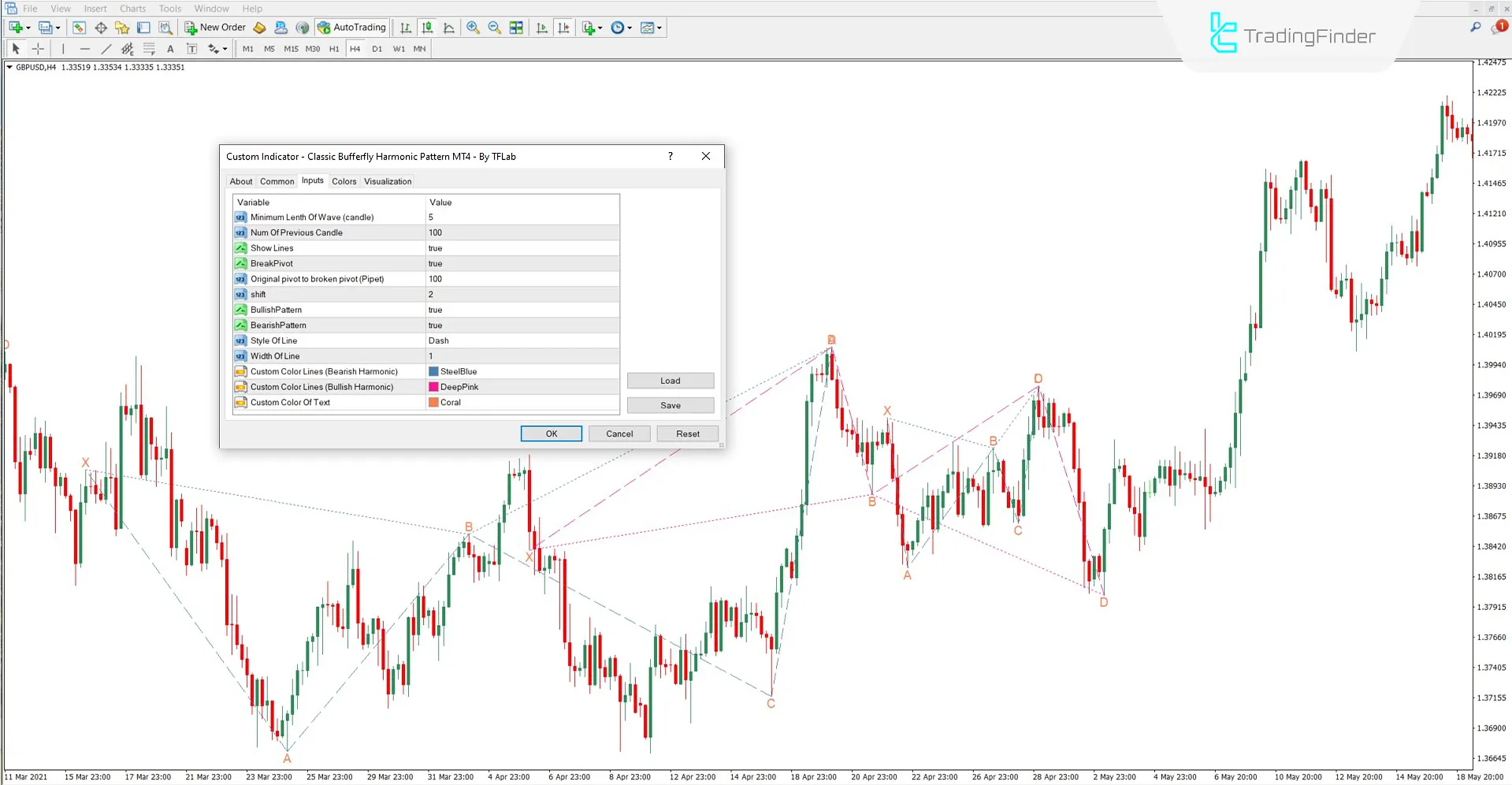The width and height of the screenshot is (1512, 785).
Task: Select the Draw Horizontal Line tool
Action: point(84,48)
